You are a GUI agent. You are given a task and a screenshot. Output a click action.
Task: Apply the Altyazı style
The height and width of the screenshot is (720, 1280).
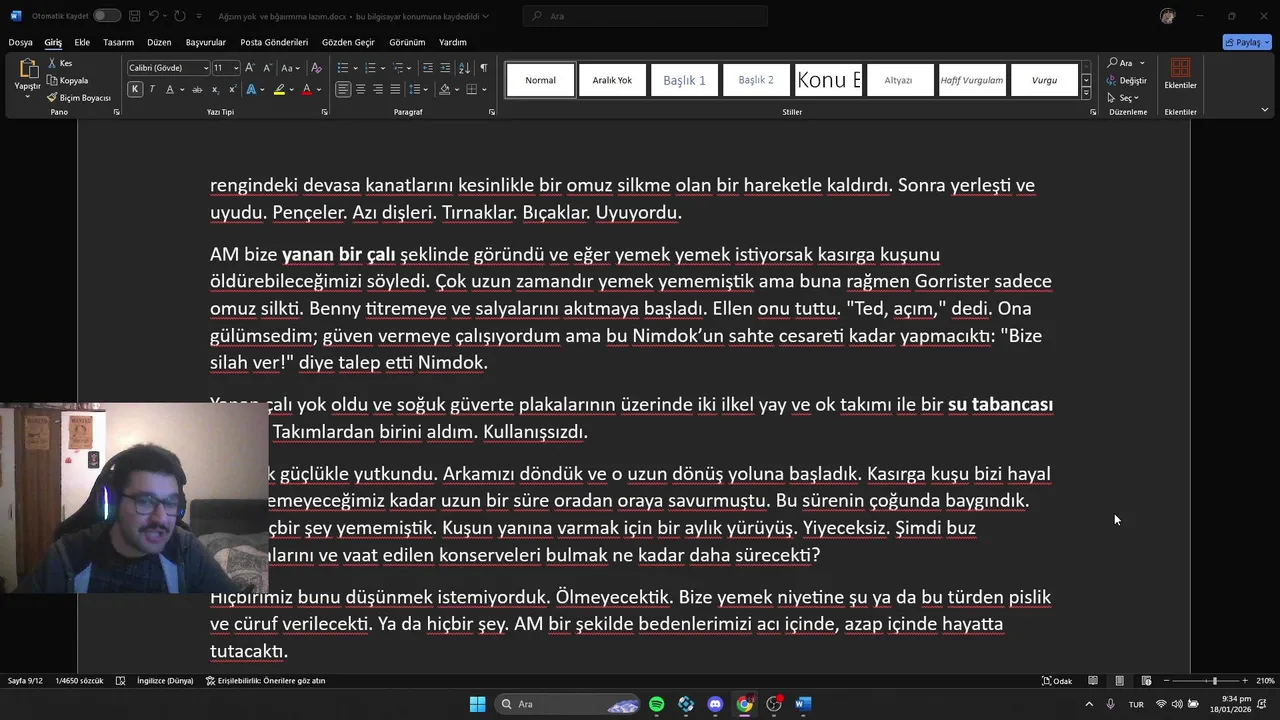point(898,80)
